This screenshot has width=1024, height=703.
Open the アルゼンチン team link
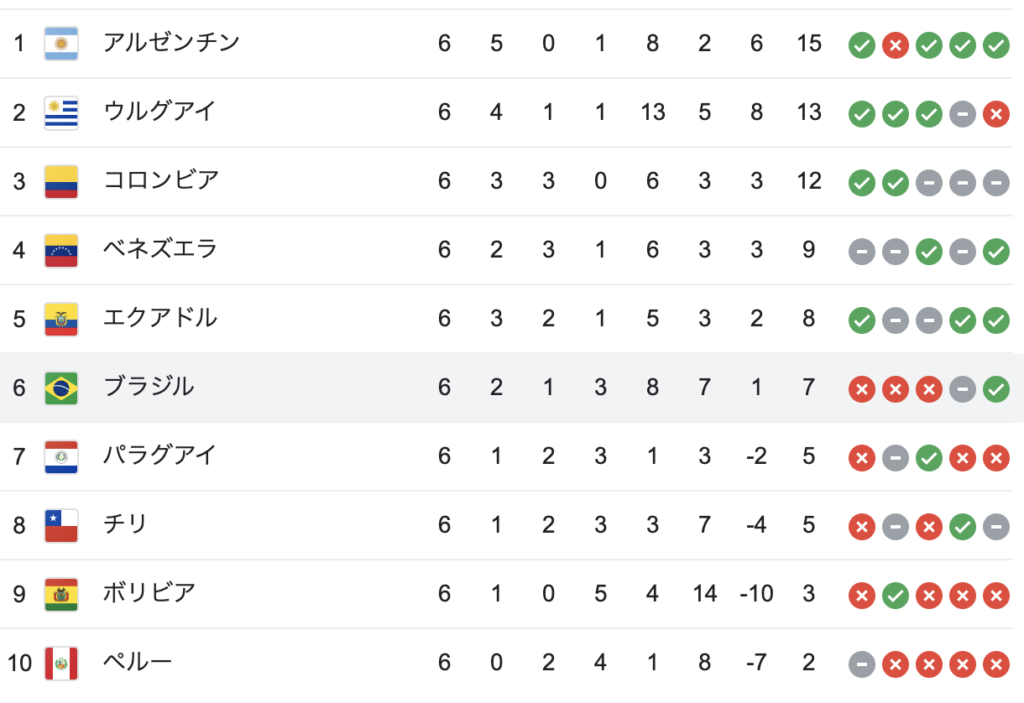[x=172, y=42]
